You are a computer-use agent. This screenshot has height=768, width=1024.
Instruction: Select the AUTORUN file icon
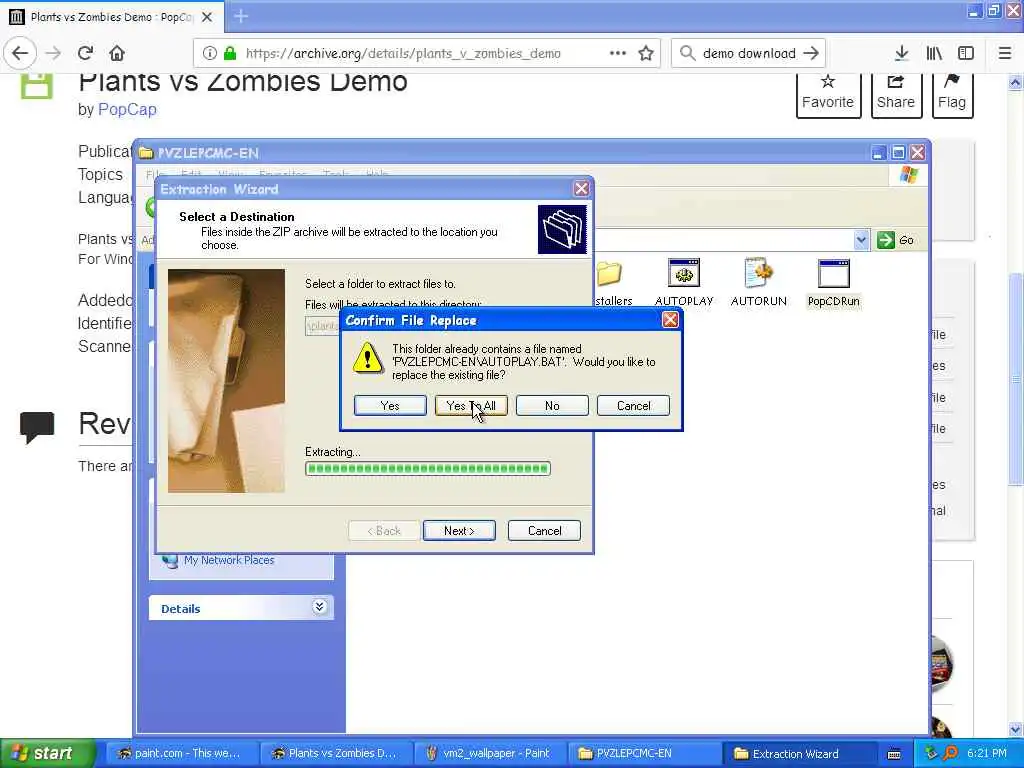tap(758, 283)
